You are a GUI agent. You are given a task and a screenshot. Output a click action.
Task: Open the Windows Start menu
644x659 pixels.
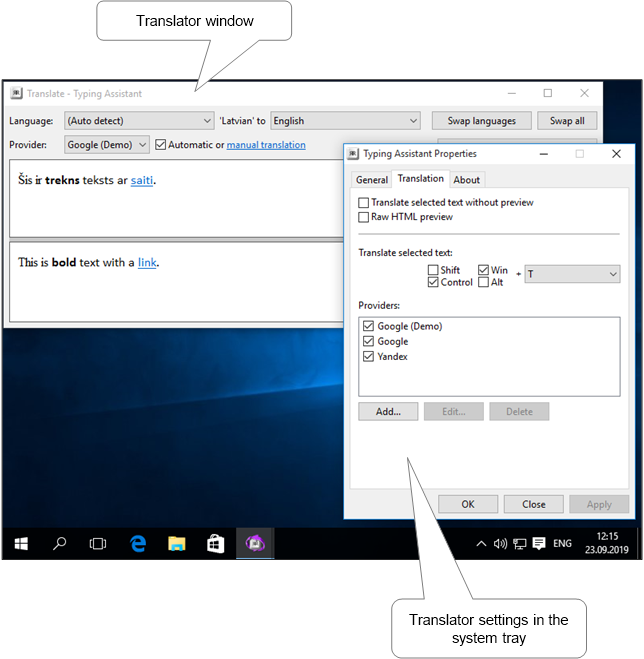tap(21, 543)
